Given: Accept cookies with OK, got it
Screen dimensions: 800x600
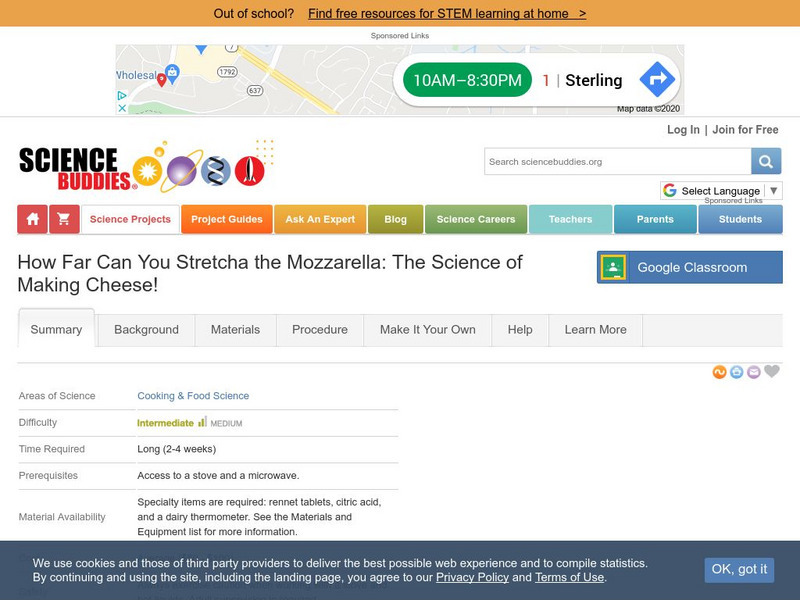Looking at the screenshot, I should tap(739, 569).
